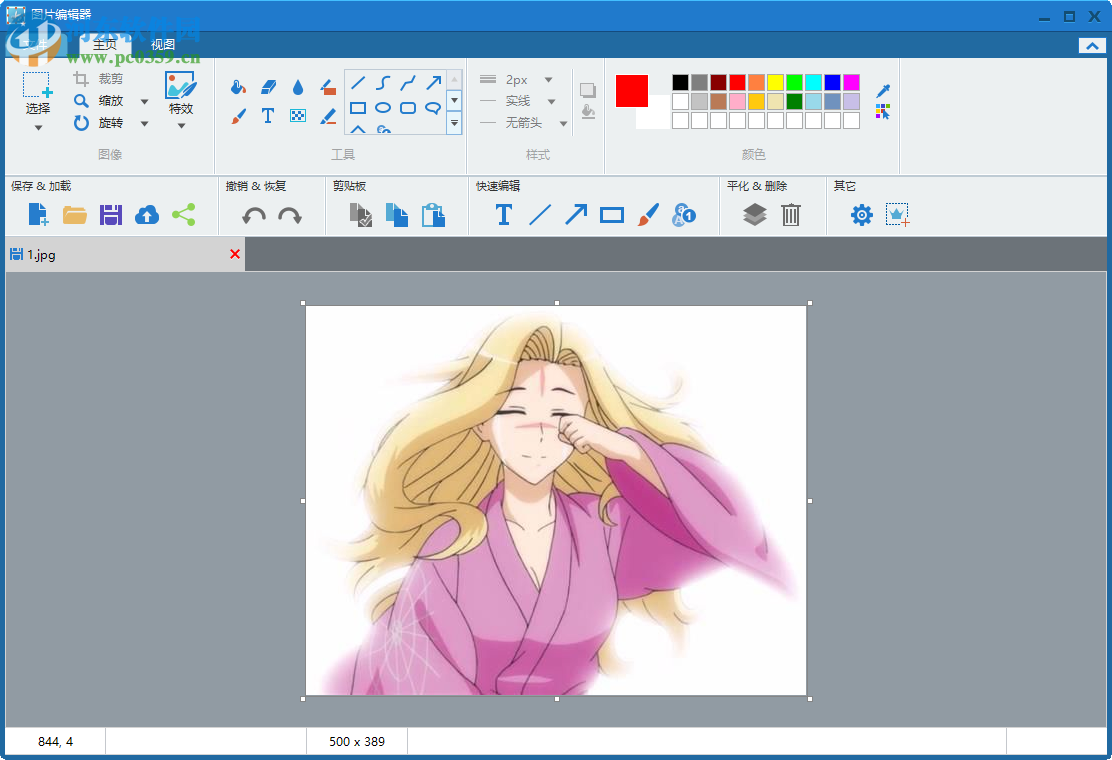Click the trash delete icon
Image resolution: width=1112 pixels, height=760 pixels.
coord(791,214)
